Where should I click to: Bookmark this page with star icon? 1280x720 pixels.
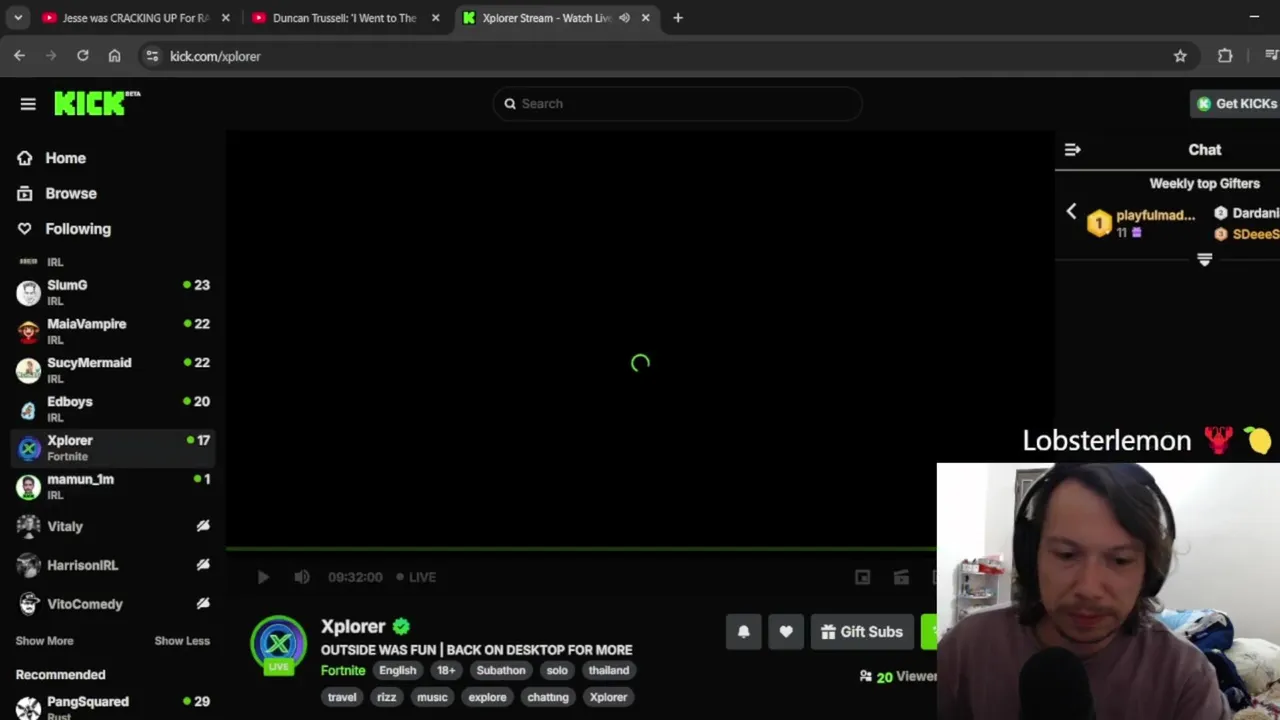[x=1180, y=56]
